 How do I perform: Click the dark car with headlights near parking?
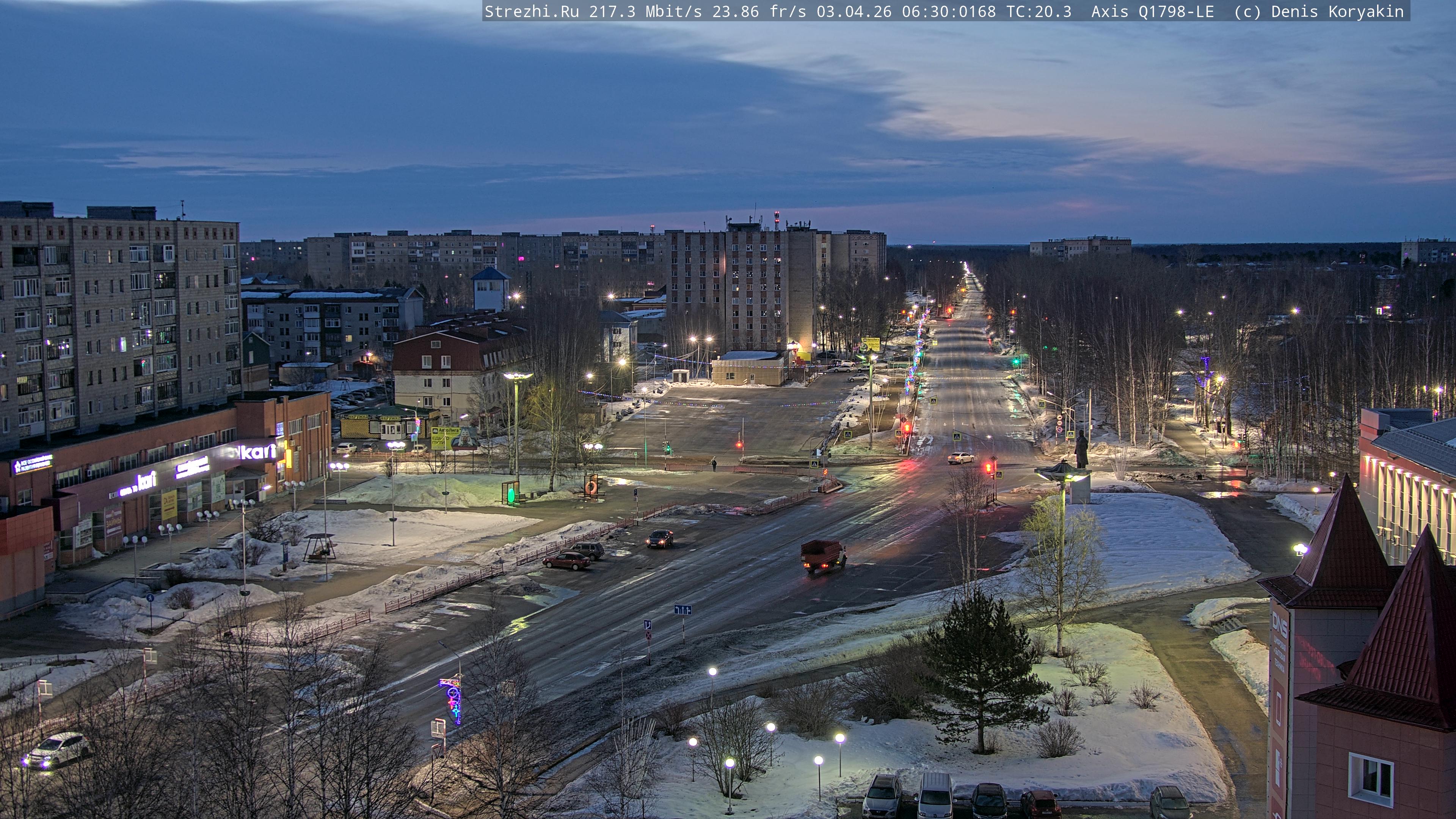pos(660,538)
